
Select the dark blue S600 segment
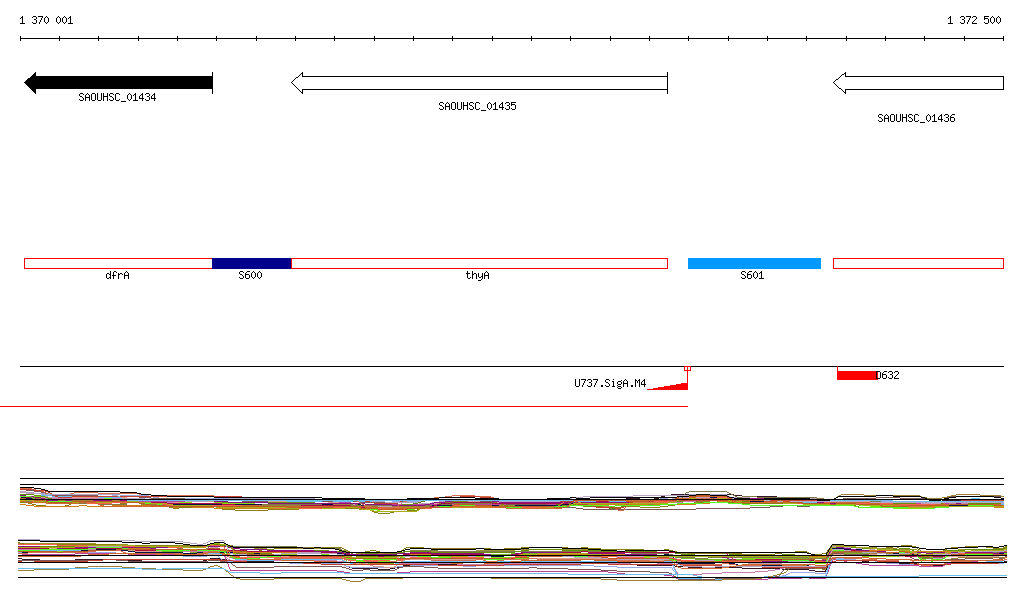point(251,264)
